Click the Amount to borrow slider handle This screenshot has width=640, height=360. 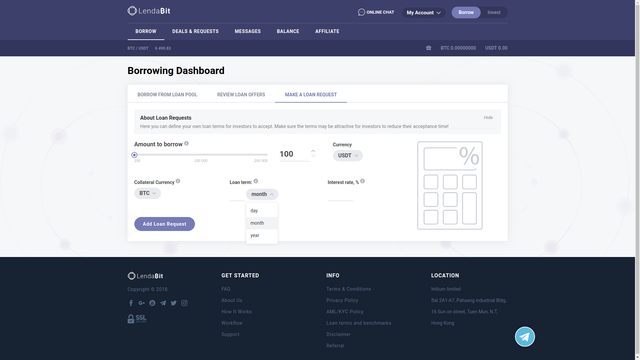(134, 155)
